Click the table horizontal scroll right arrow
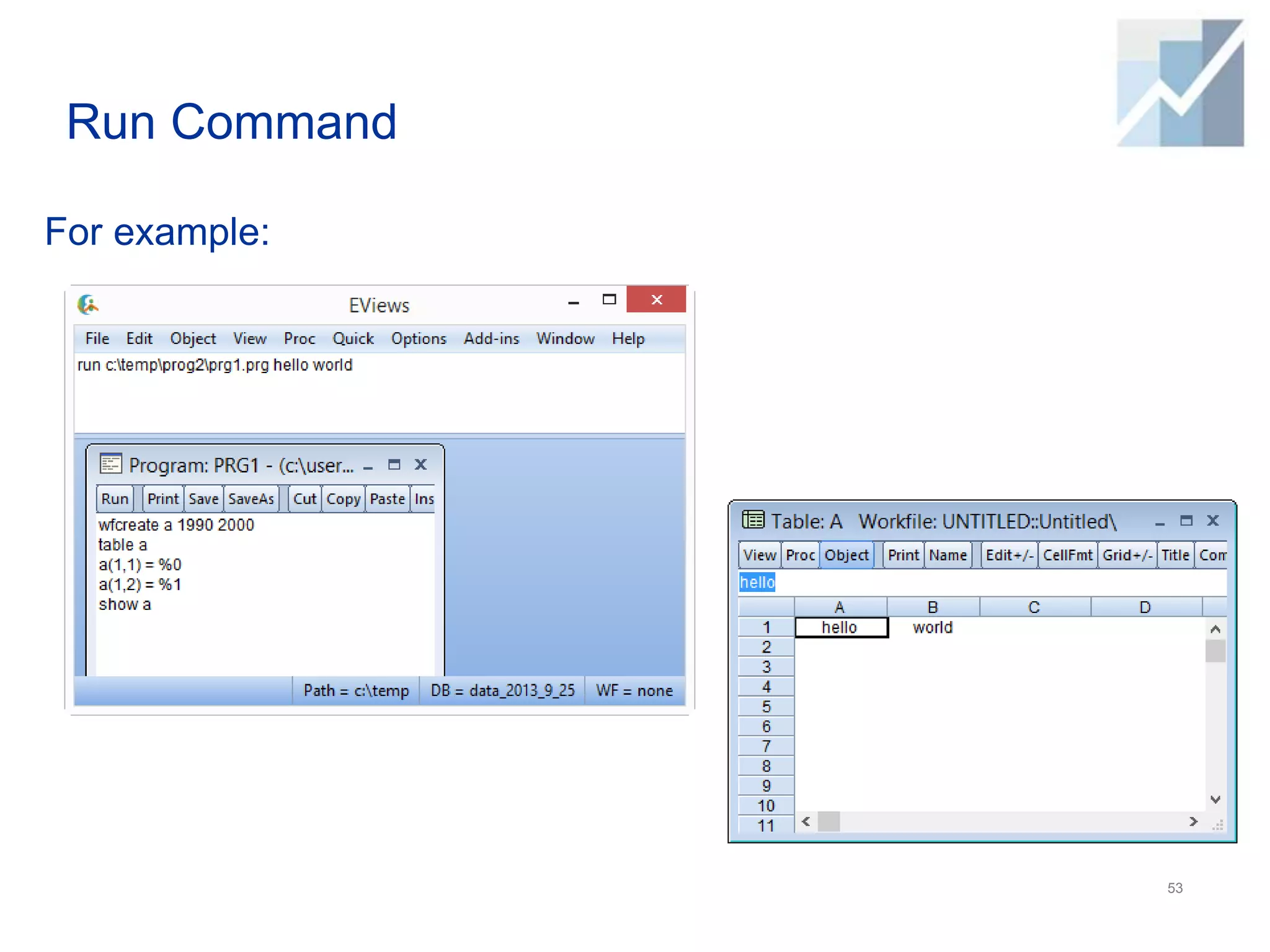Screen dimensions: 1270x952 [1193, 821]
